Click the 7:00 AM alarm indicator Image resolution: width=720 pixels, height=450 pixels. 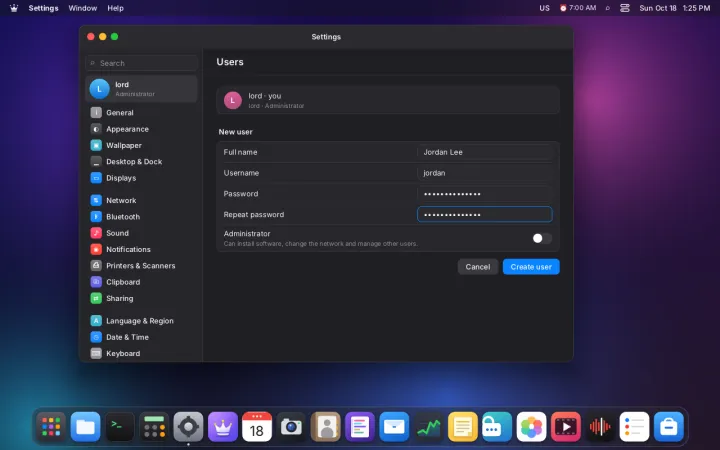[578, 8]
